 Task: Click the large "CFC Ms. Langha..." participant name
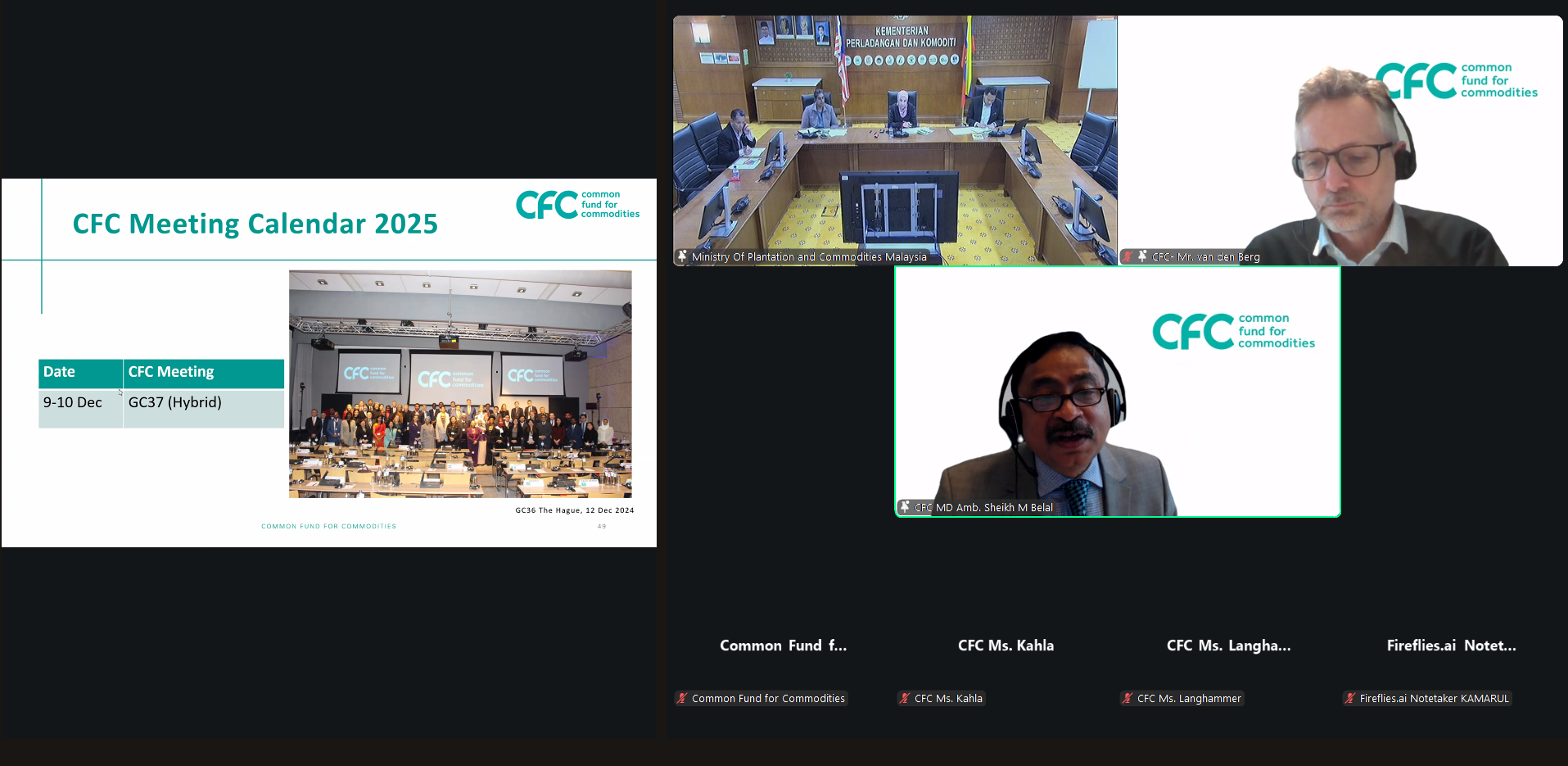tap(1228, 646)
